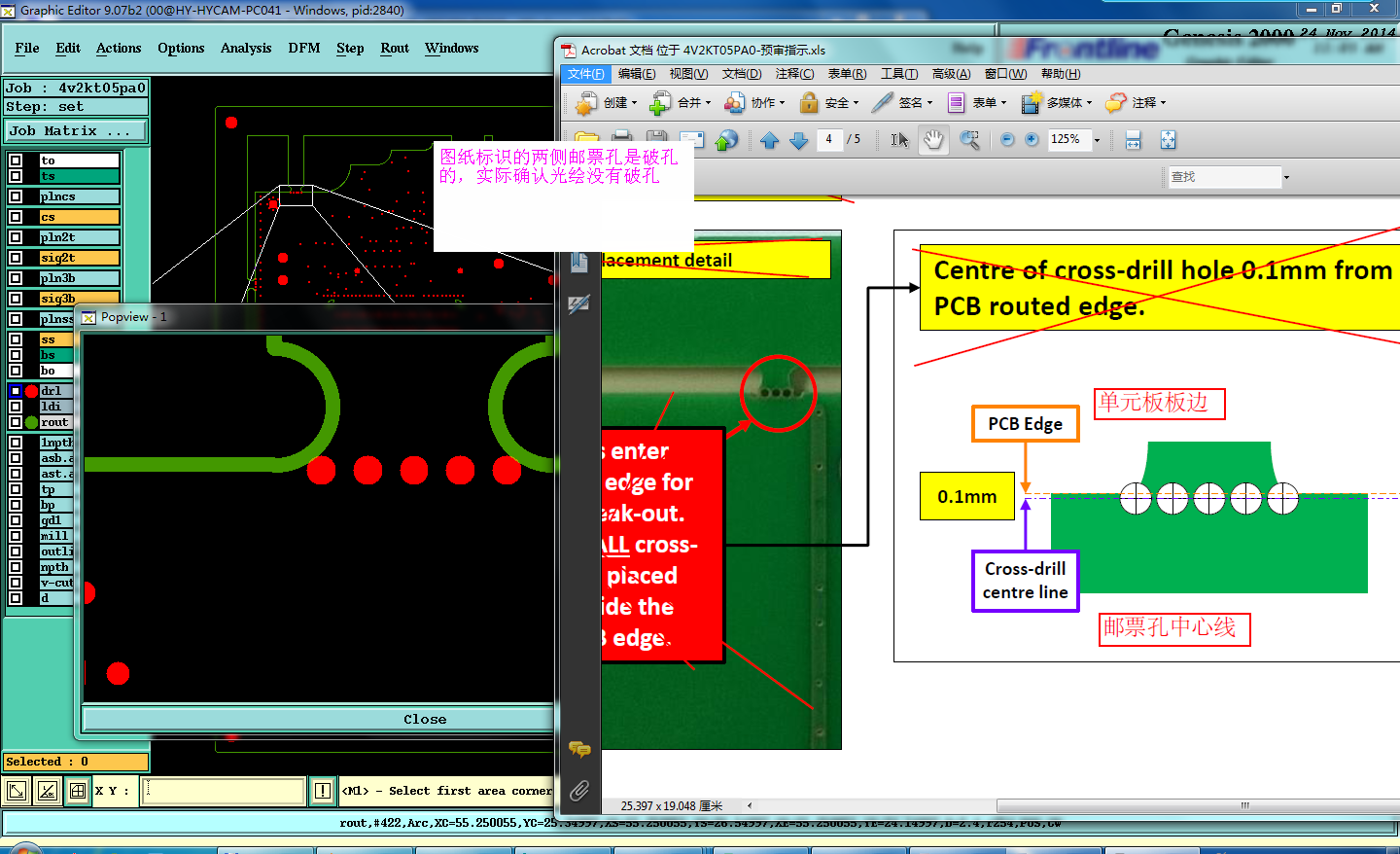Open the Security (安全) lock tool

click(828, 102)
